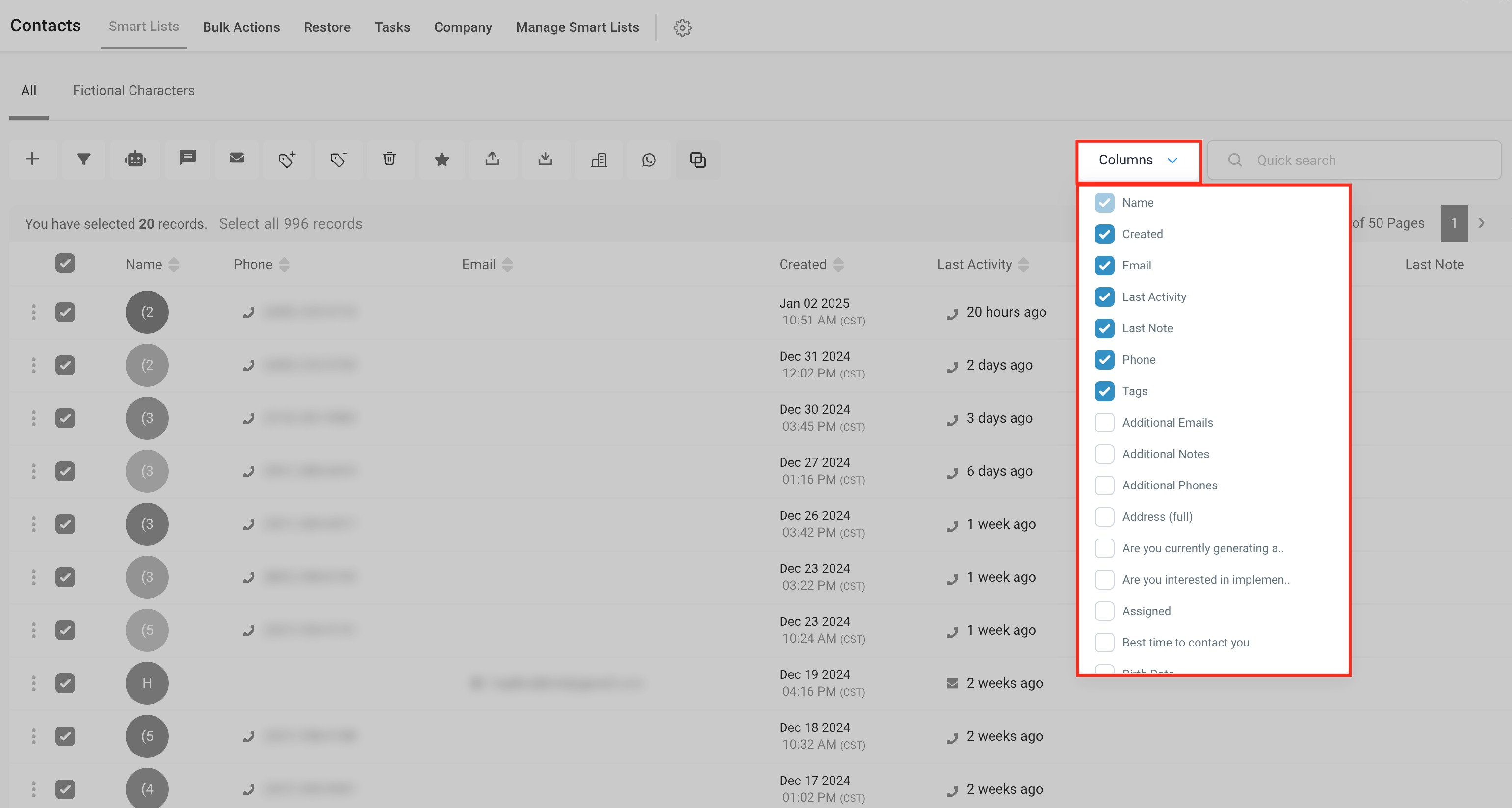
Task: Click the robot automation icon
Action: pos(135,159)
